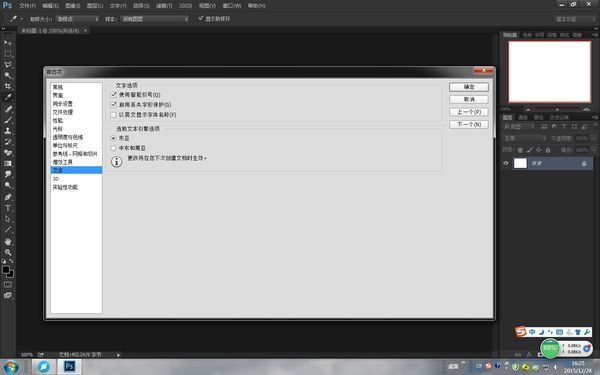600x375 pixels.
Task: Select the Zoom tool
Action: click(x=8, y=252)
